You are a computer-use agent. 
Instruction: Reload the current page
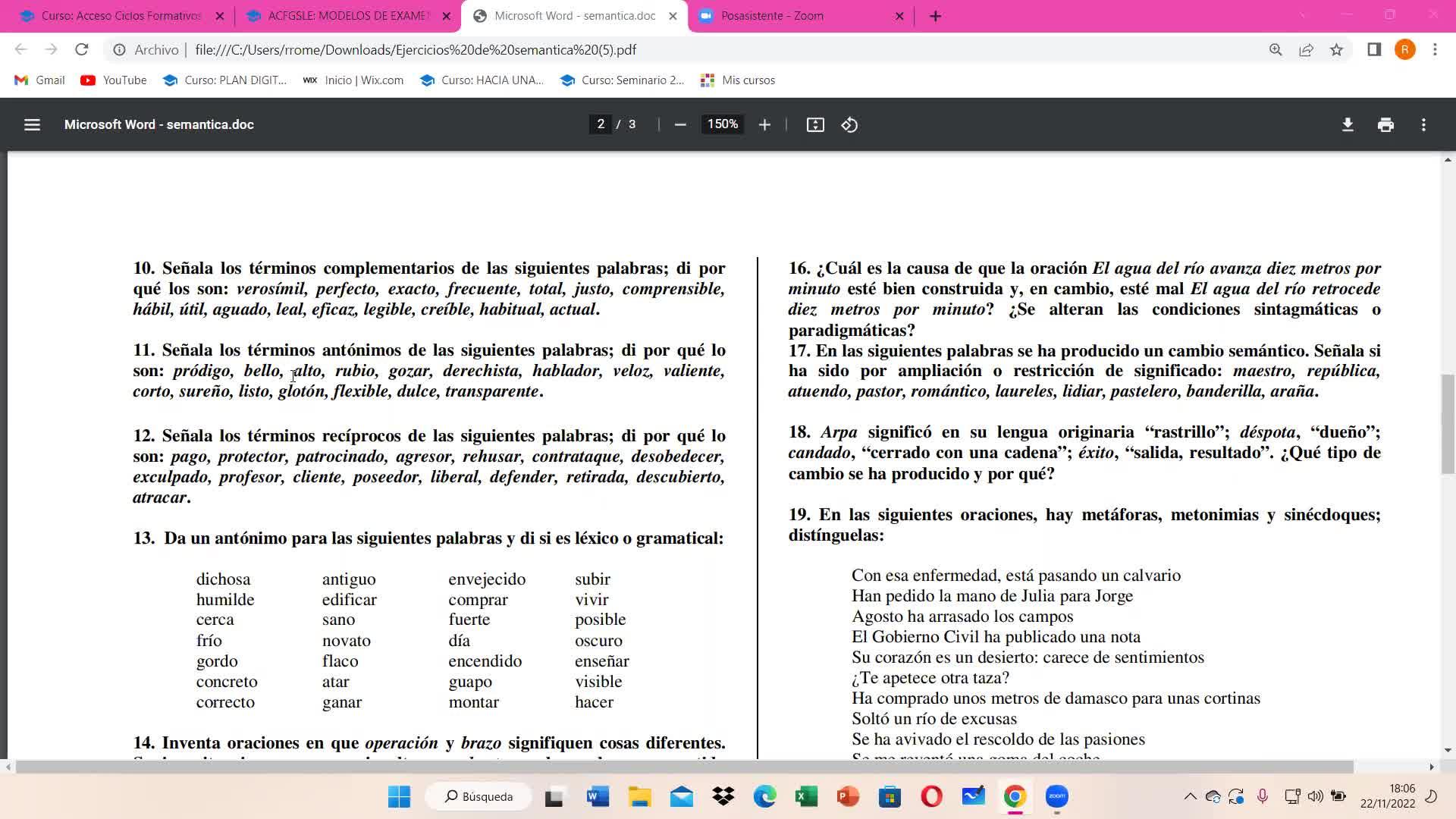pyautogui.click(x=82, y=50)
